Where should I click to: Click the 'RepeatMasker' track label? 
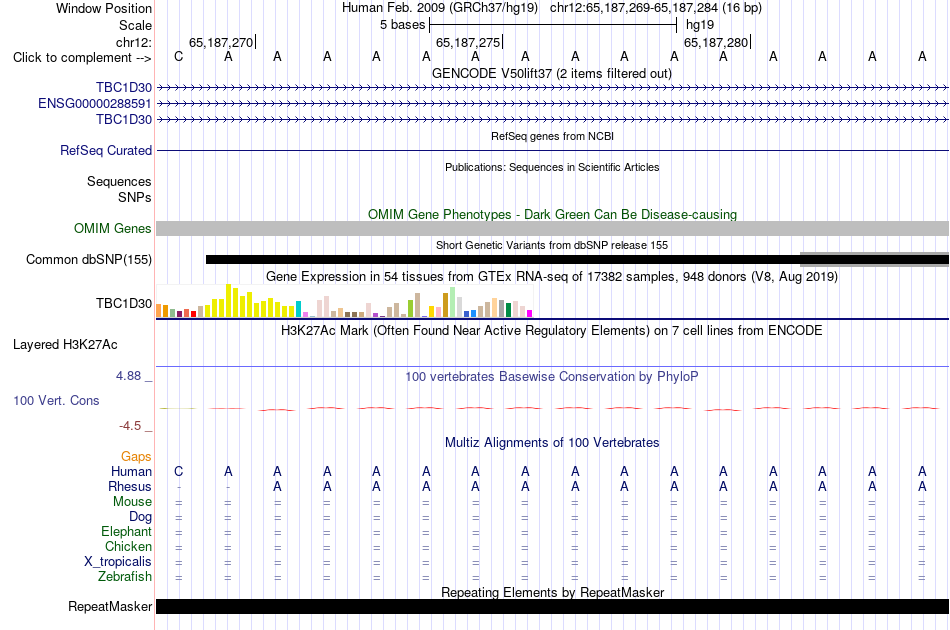(110, 606)
